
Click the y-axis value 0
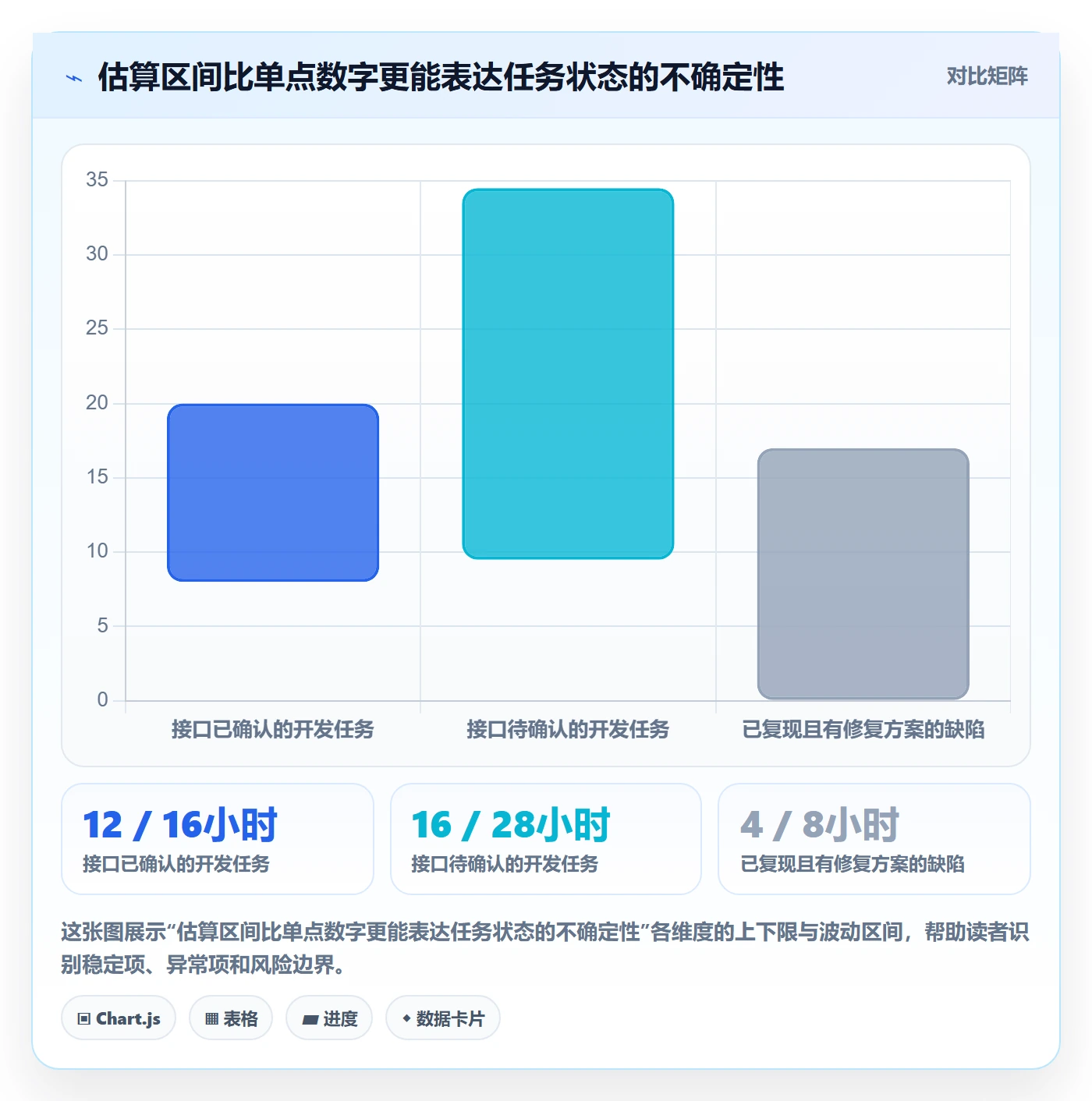103,700
